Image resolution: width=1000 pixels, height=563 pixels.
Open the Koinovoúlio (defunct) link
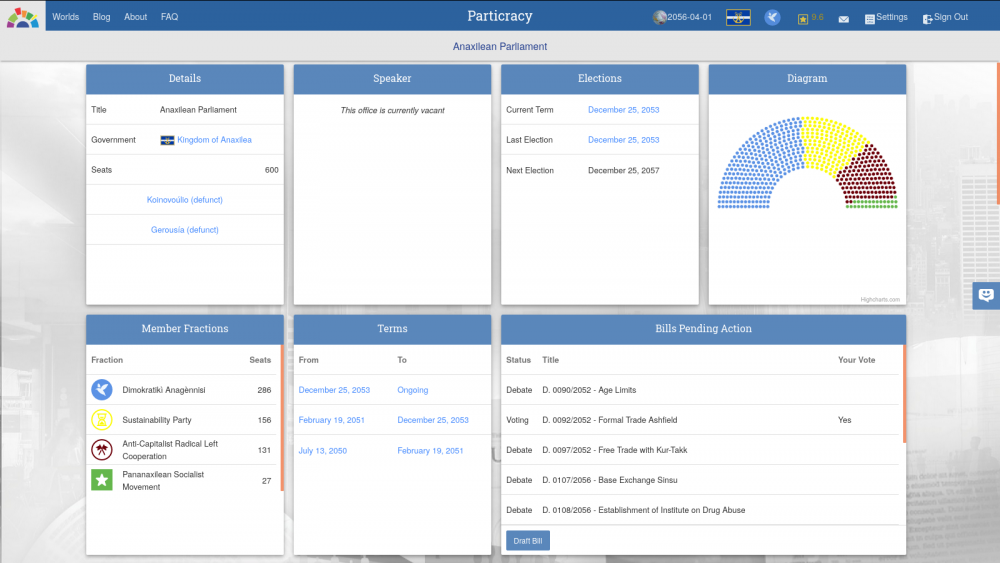(184, 200)
